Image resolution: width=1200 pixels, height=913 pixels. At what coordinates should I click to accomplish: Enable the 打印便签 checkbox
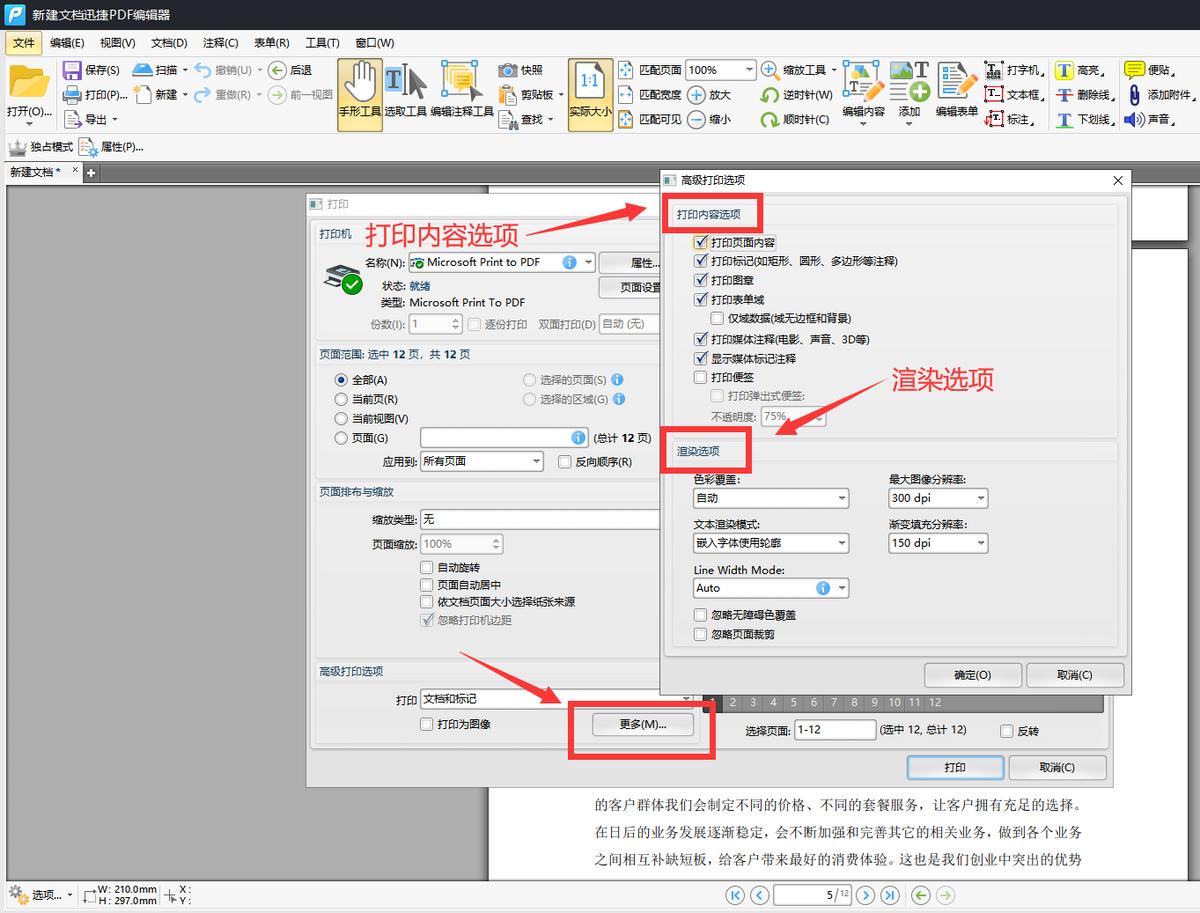pyautogui.click(x=699, y=377)
